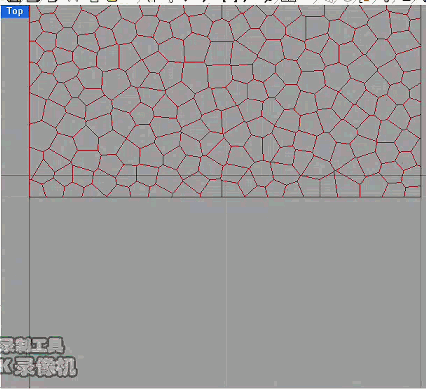Select the bottom-left corner cell of the Voronoi pattern
Viewport: 426px width, 389px height.
[x=36, y=190]
